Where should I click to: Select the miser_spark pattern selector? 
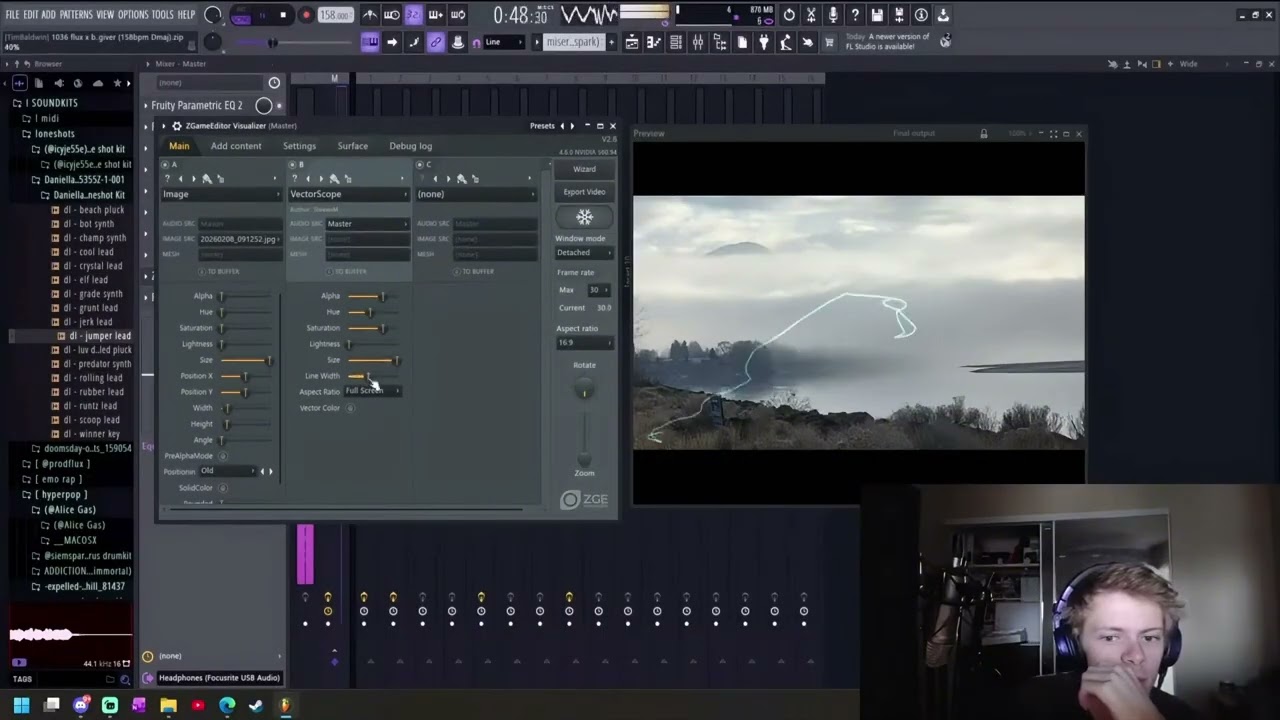coord(573,42)
